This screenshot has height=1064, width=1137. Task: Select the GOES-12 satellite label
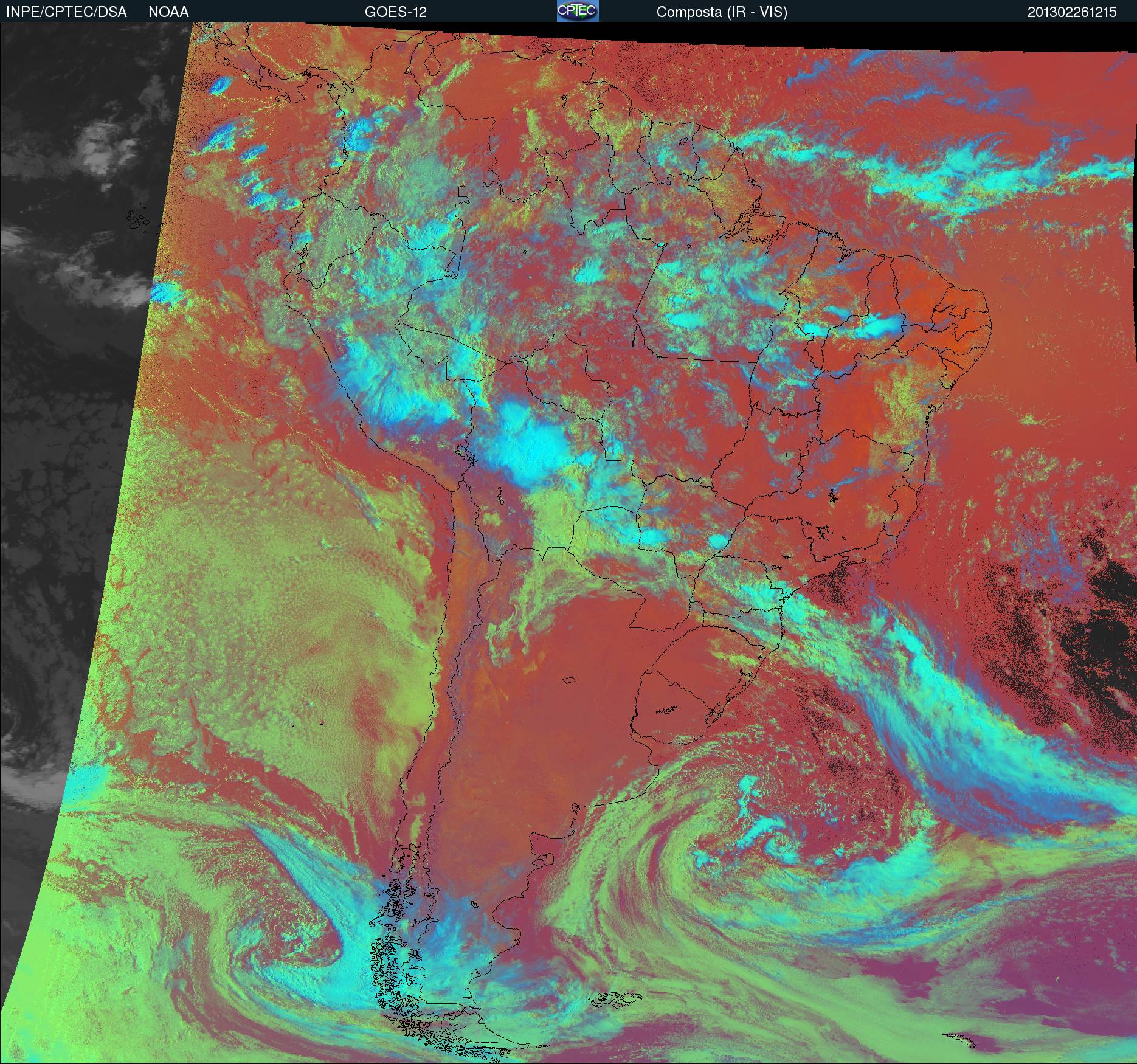395,12
